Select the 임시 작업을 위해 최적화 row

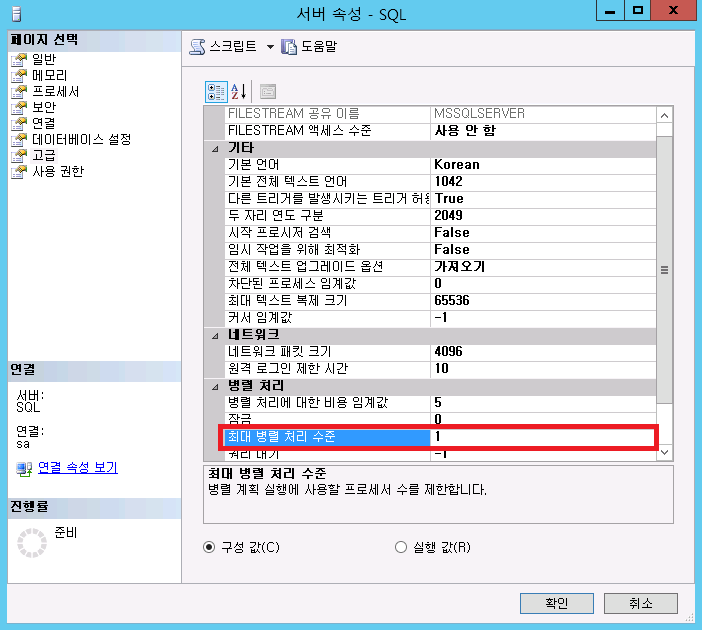(x=440, y=250)
